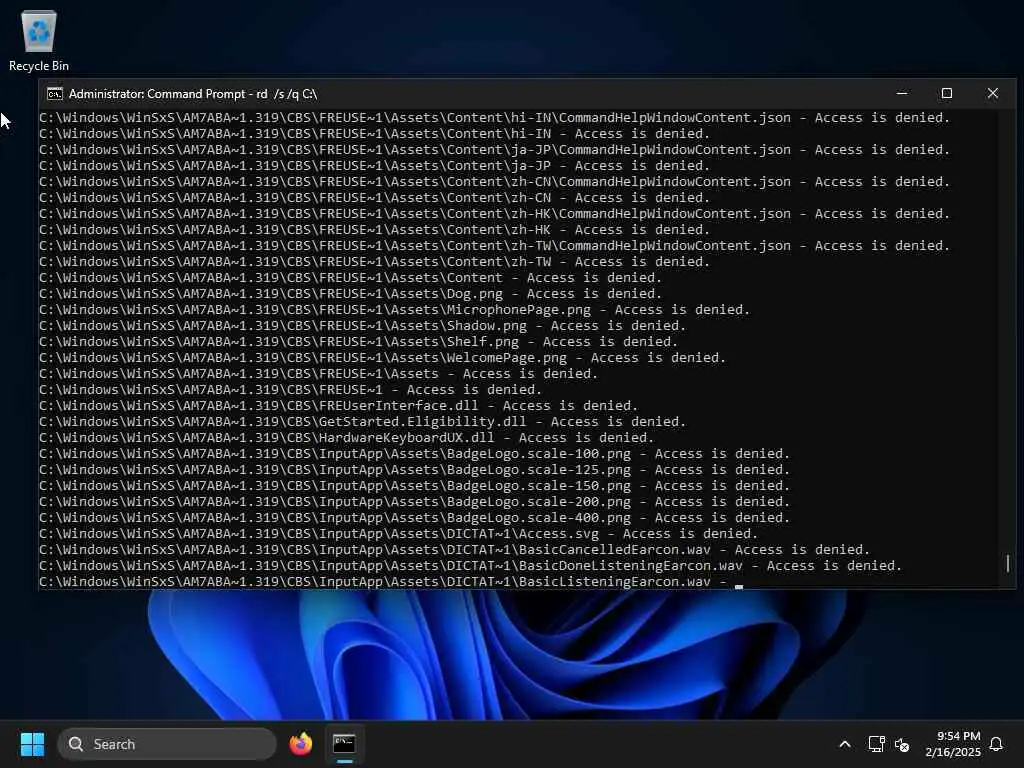
Task: Maximize the Command Prompt window
Action: [946, 93]
